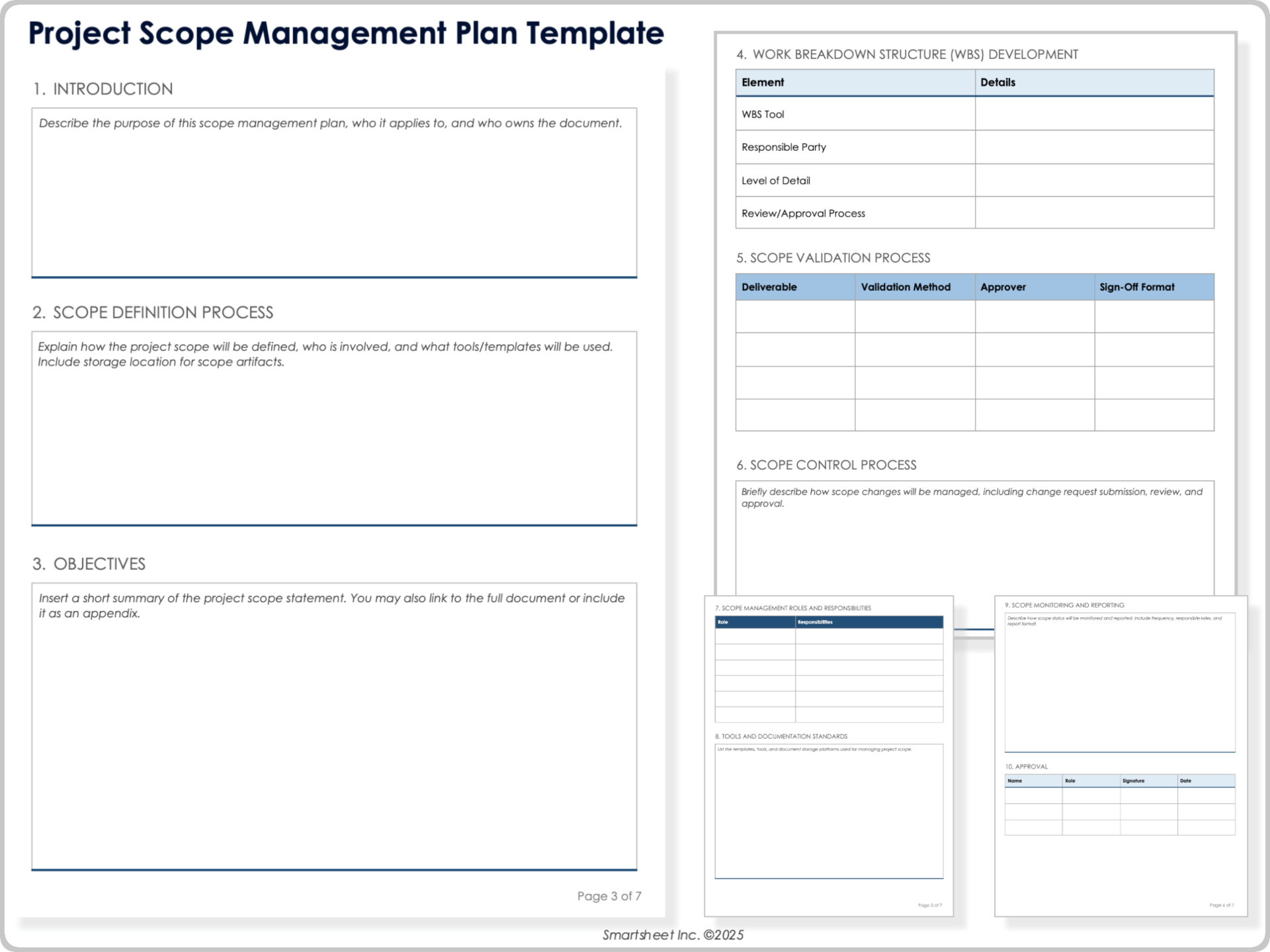The image size is (1270, 952).
Task: Click the Level of Detail details cell
Action: tap(1094, 180)
